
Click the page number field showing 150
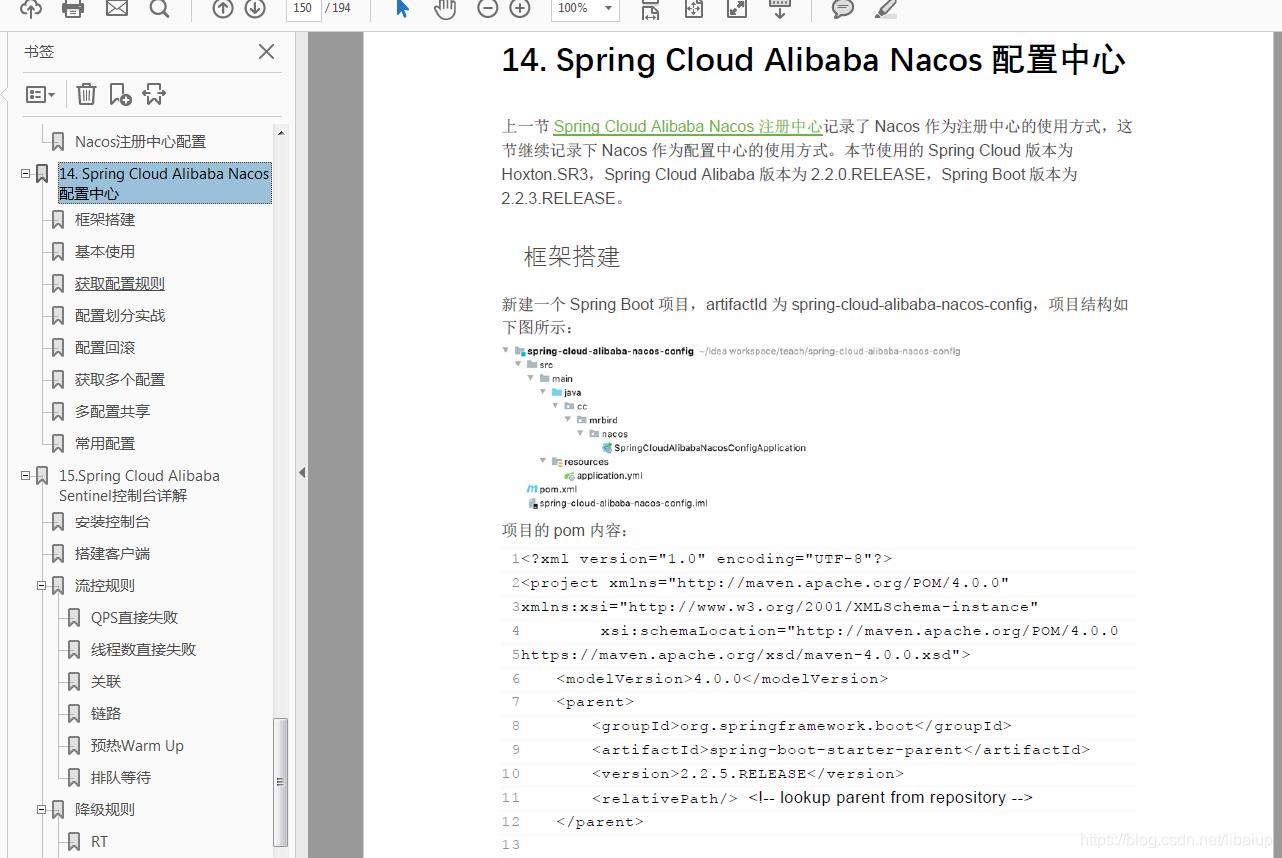pos(303,8)
